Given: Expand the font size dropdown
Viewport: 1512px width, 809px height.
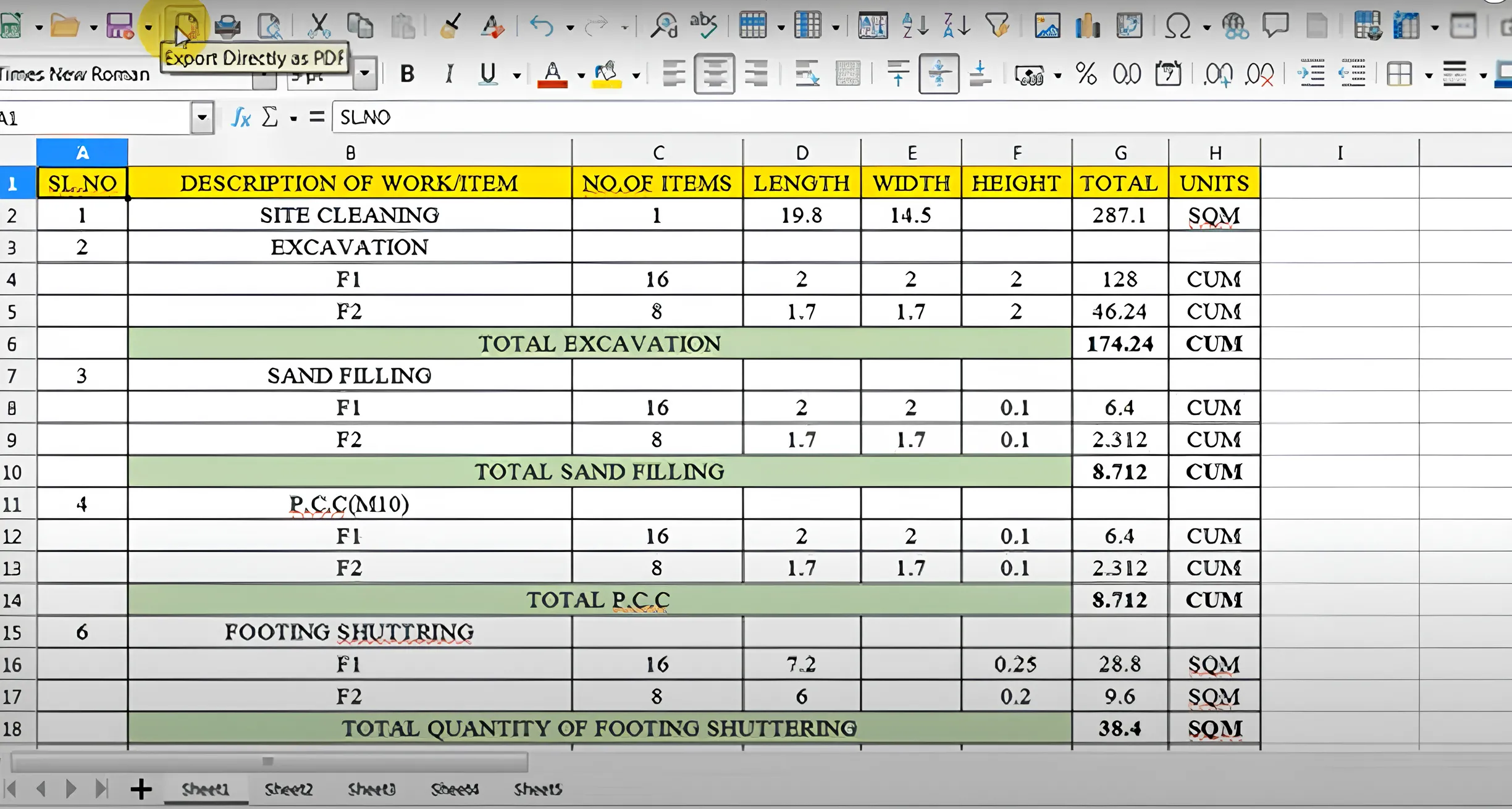Looking at the screenshot, I should point(364,73).
